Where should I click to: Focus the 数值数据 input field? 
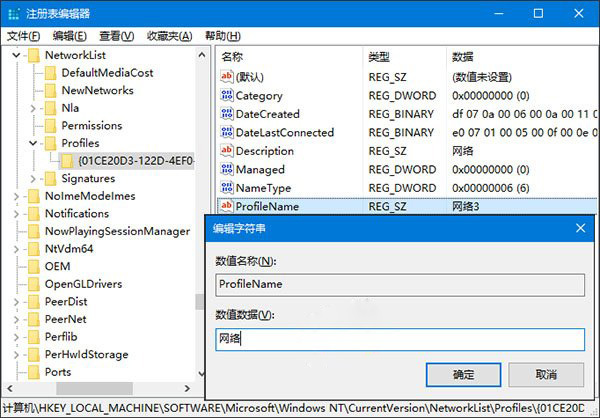tap(400, 339)
